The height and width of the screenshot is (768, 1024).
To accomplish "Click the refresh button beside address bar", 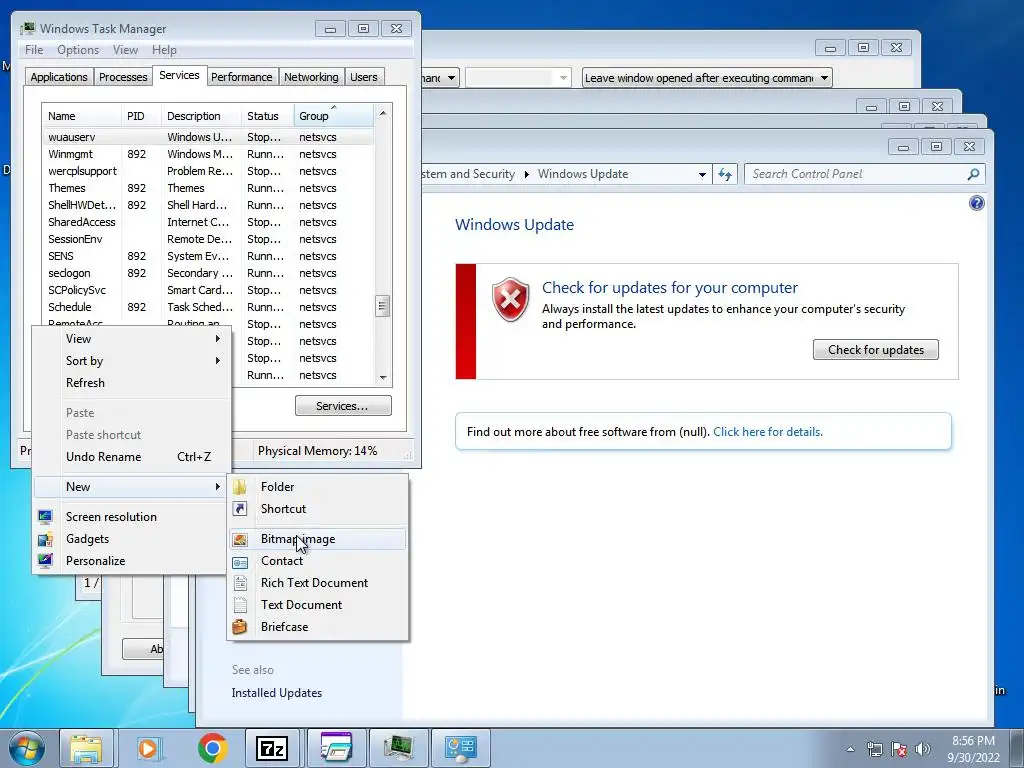I will point(725,174).
